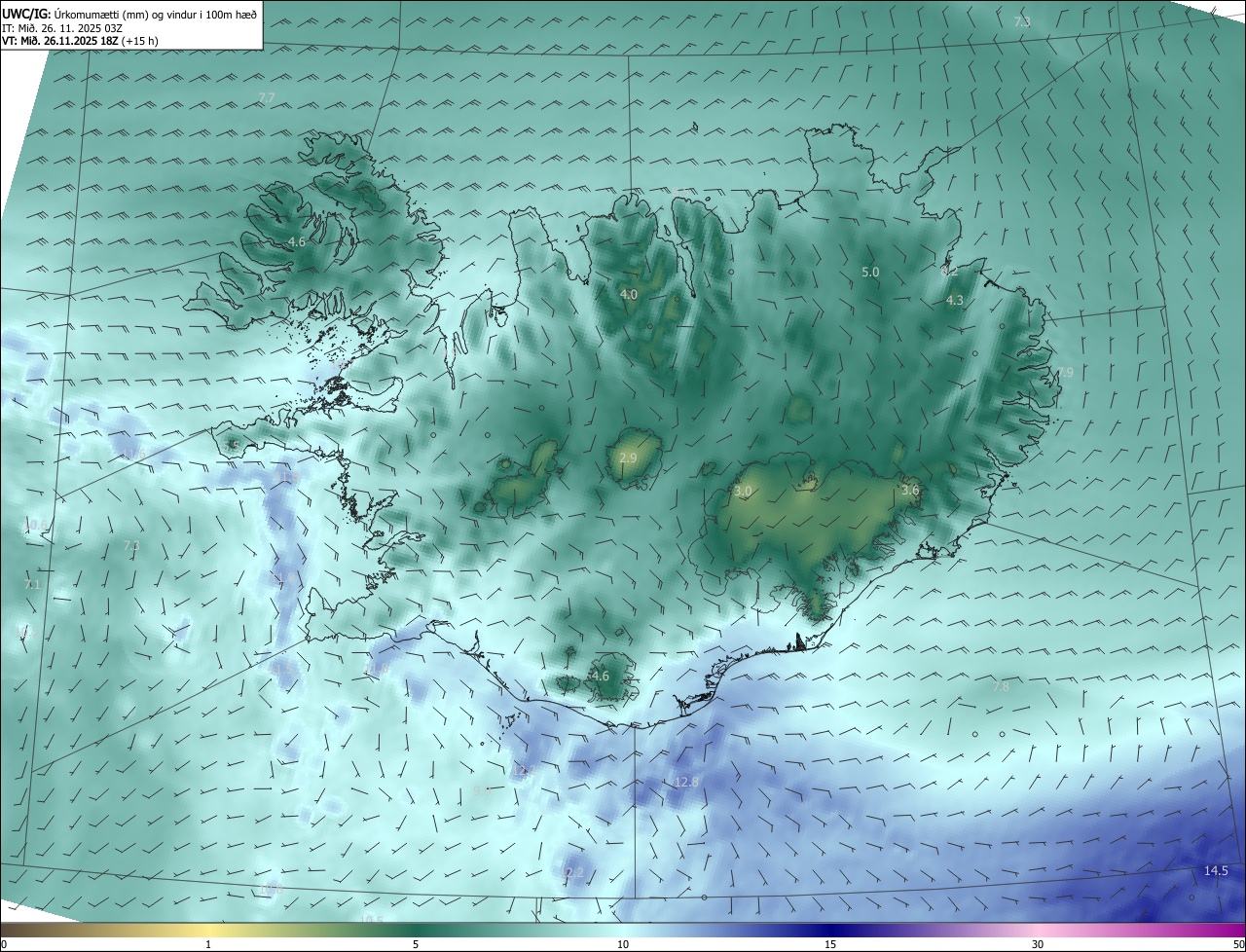Click the 15 tick on the color scale
Image resolution: width=1246 pixels, height=952 pixels.
click(830, 944)
